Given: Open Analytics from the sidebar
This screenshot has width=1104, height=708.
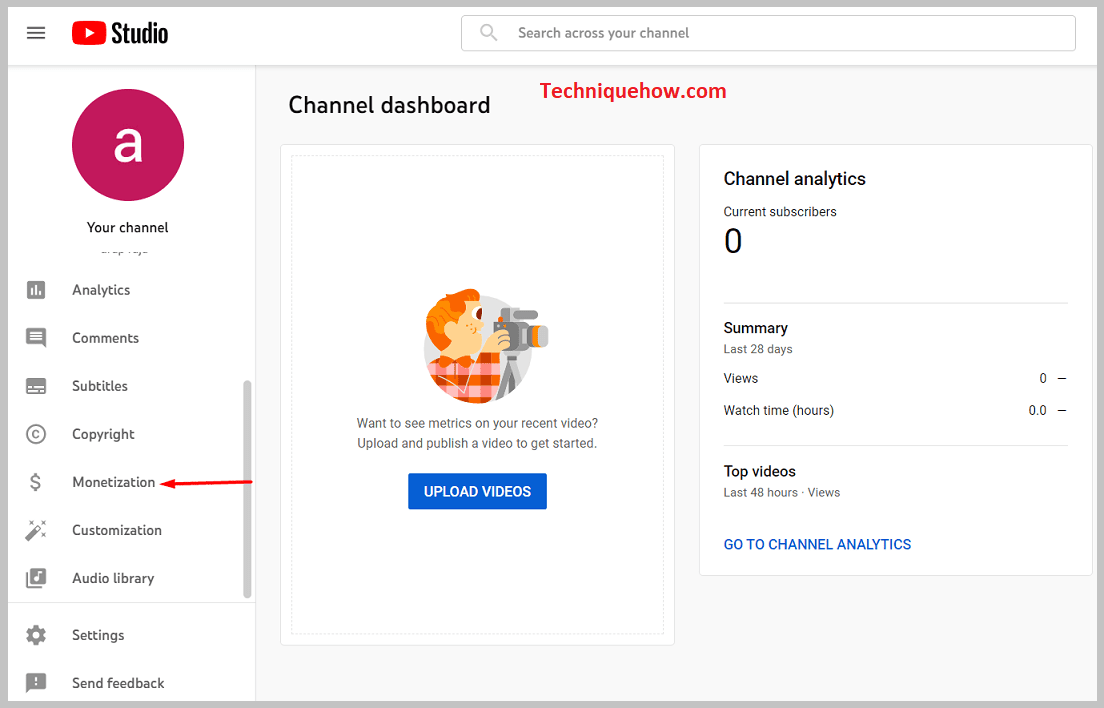Looking at the screenshot, I should click(x=101, y=290).
